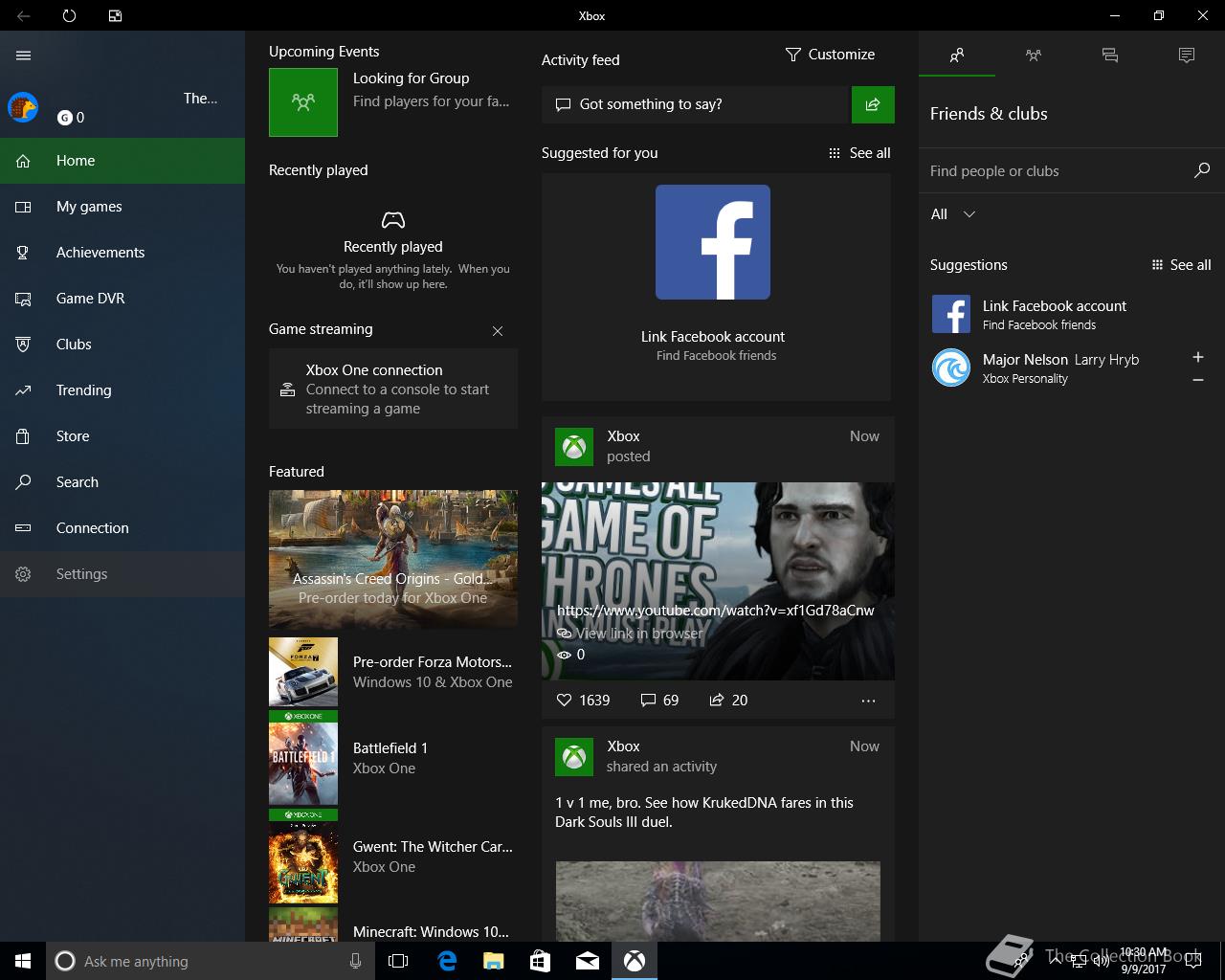The image size is (1225, 980).
Task: Open the Home section in sidebar
Action: coord(122,161)
